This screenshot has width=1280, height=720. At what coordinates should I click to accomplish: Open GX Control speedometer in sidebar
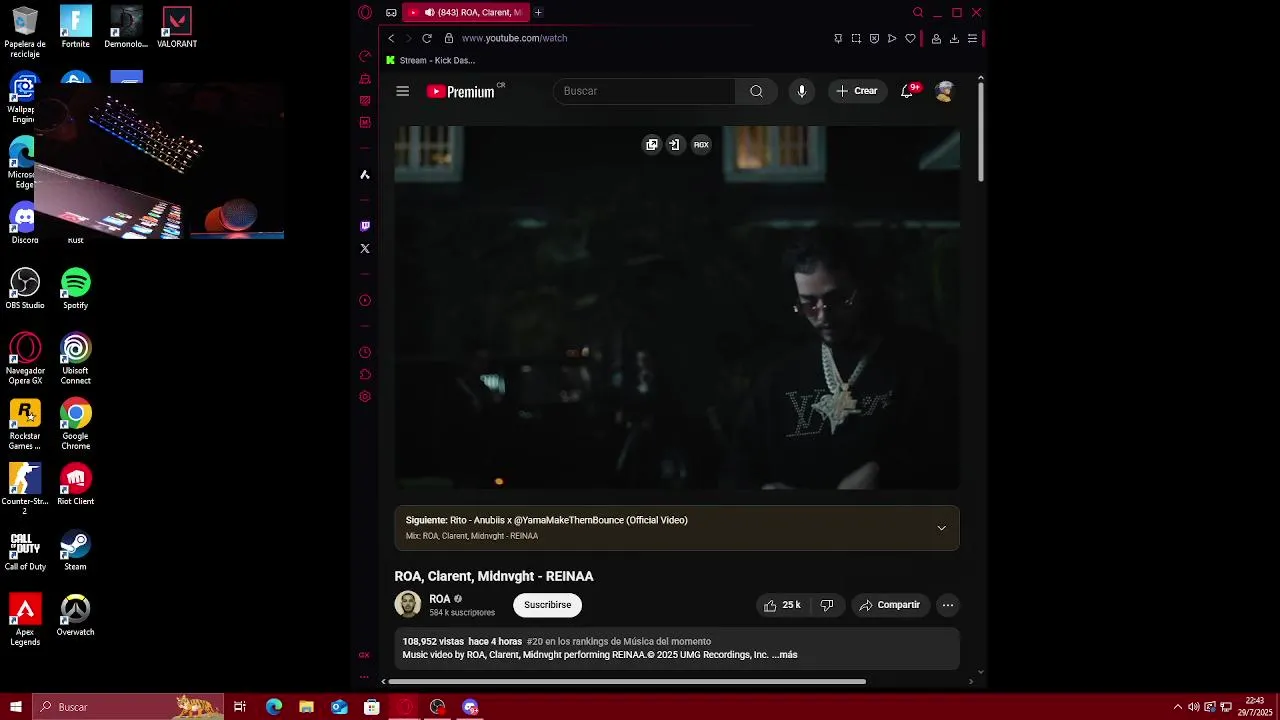pyautogui.click(x=365, y=56)
